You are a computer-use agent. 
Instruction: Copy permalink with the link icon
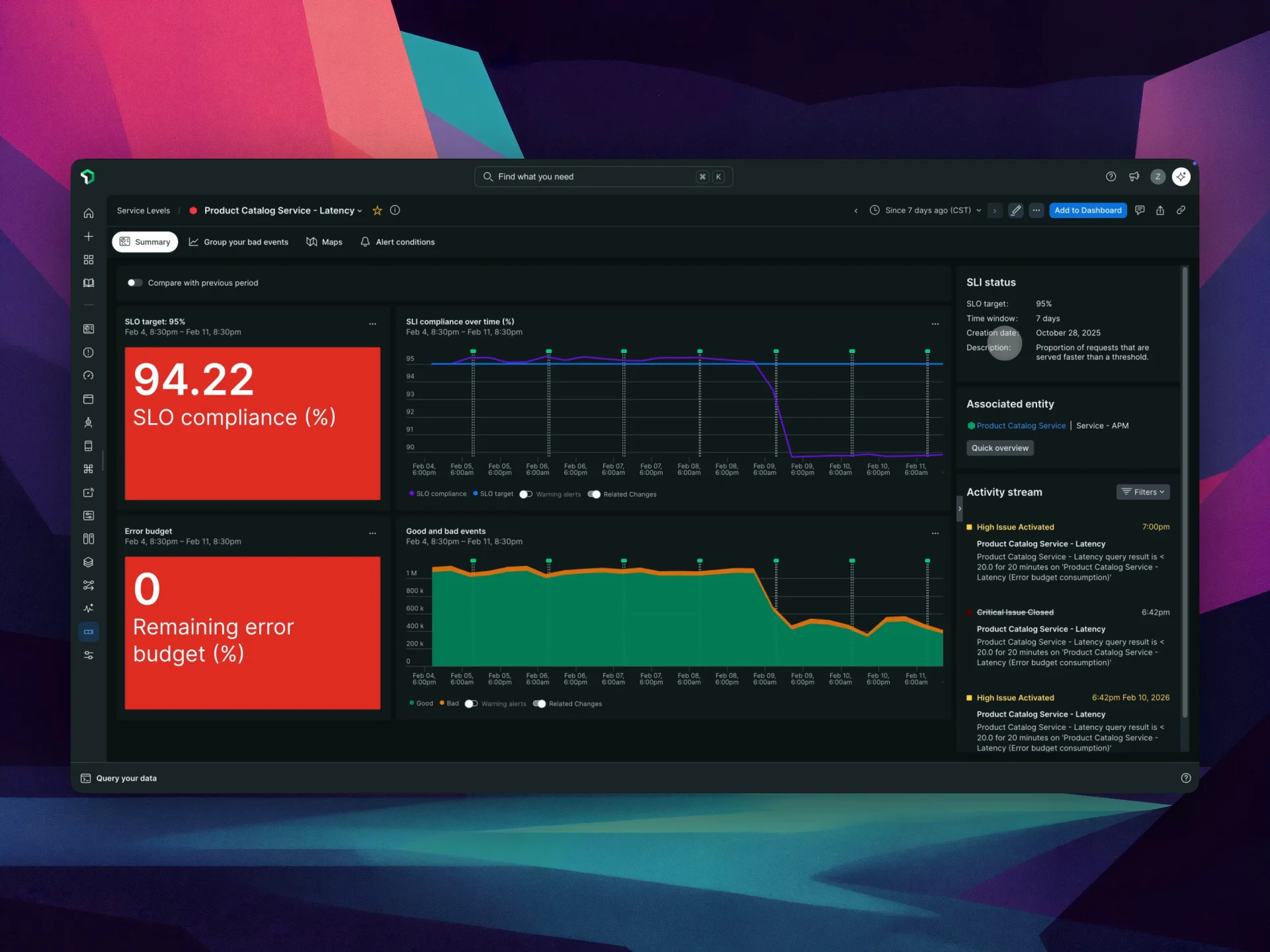(1181, 210)
